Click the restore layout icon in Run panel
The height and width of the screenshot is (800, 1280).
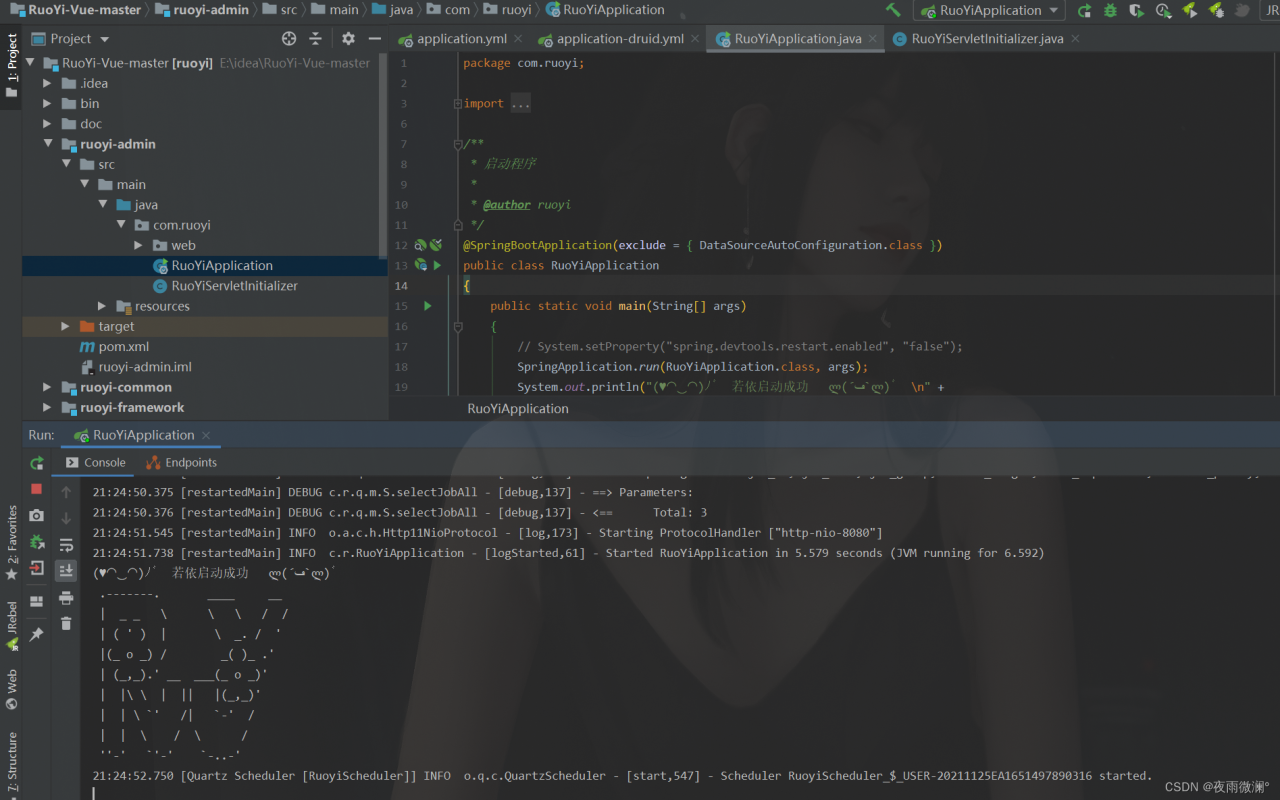(x=37, y=601)
